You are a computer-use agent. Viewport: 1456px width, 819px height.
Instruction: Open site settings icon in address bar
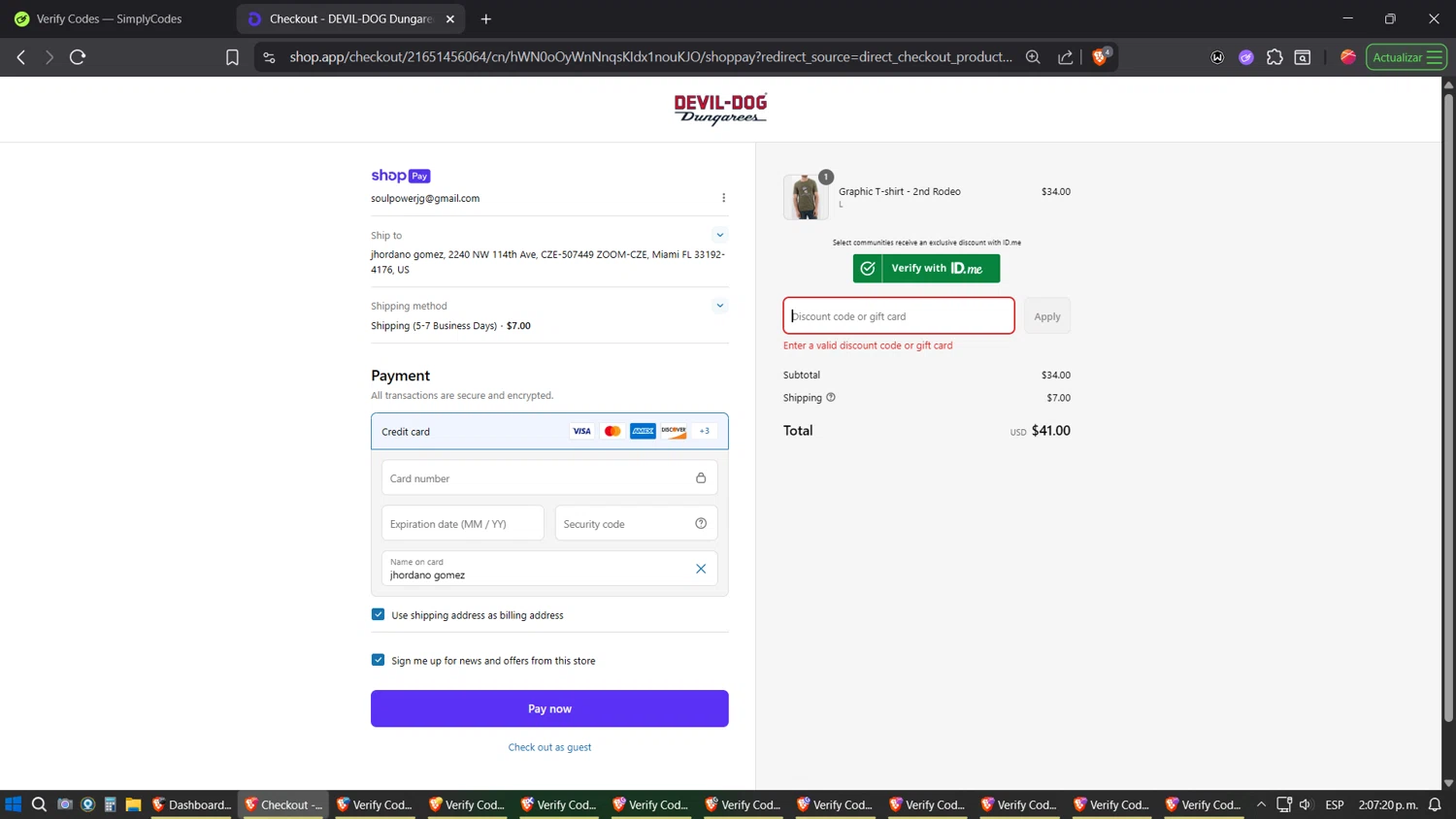[269, 57]
